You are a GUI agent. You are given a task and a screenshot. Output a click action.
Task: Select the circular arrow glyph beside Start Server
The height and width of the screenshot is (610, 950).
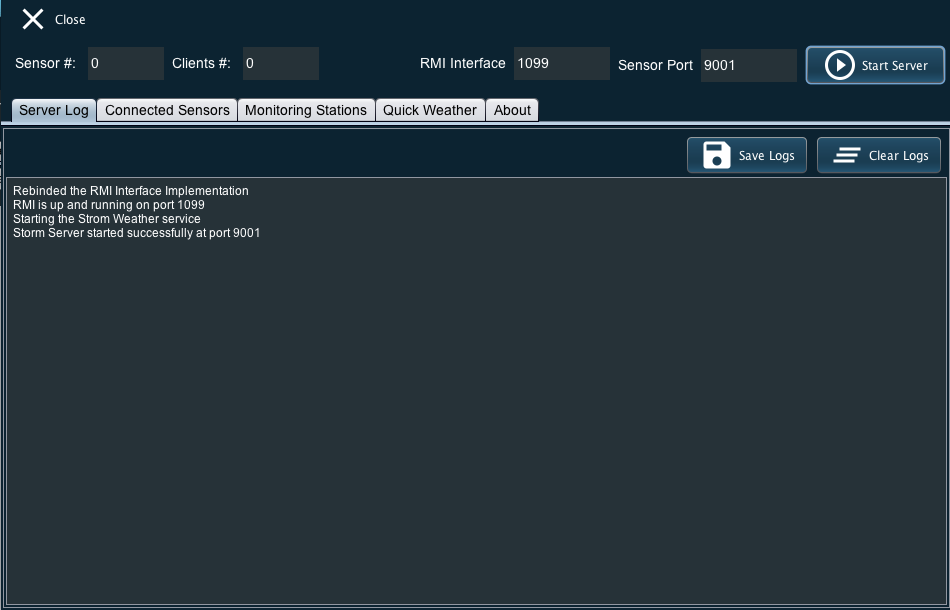pos(840,65)
